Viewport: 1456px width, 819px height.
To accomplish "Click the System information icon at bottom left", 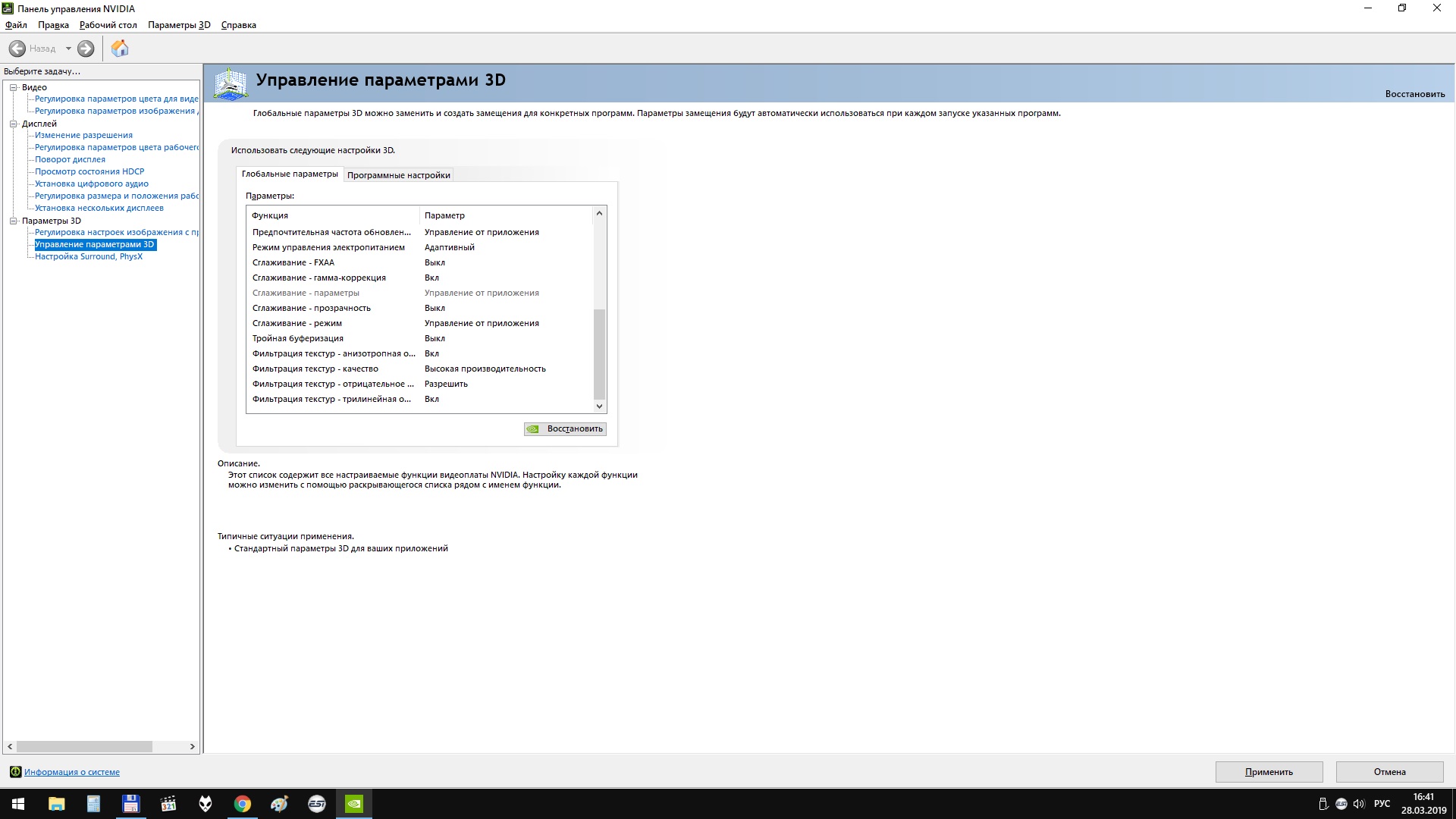I will pos(15,772).
